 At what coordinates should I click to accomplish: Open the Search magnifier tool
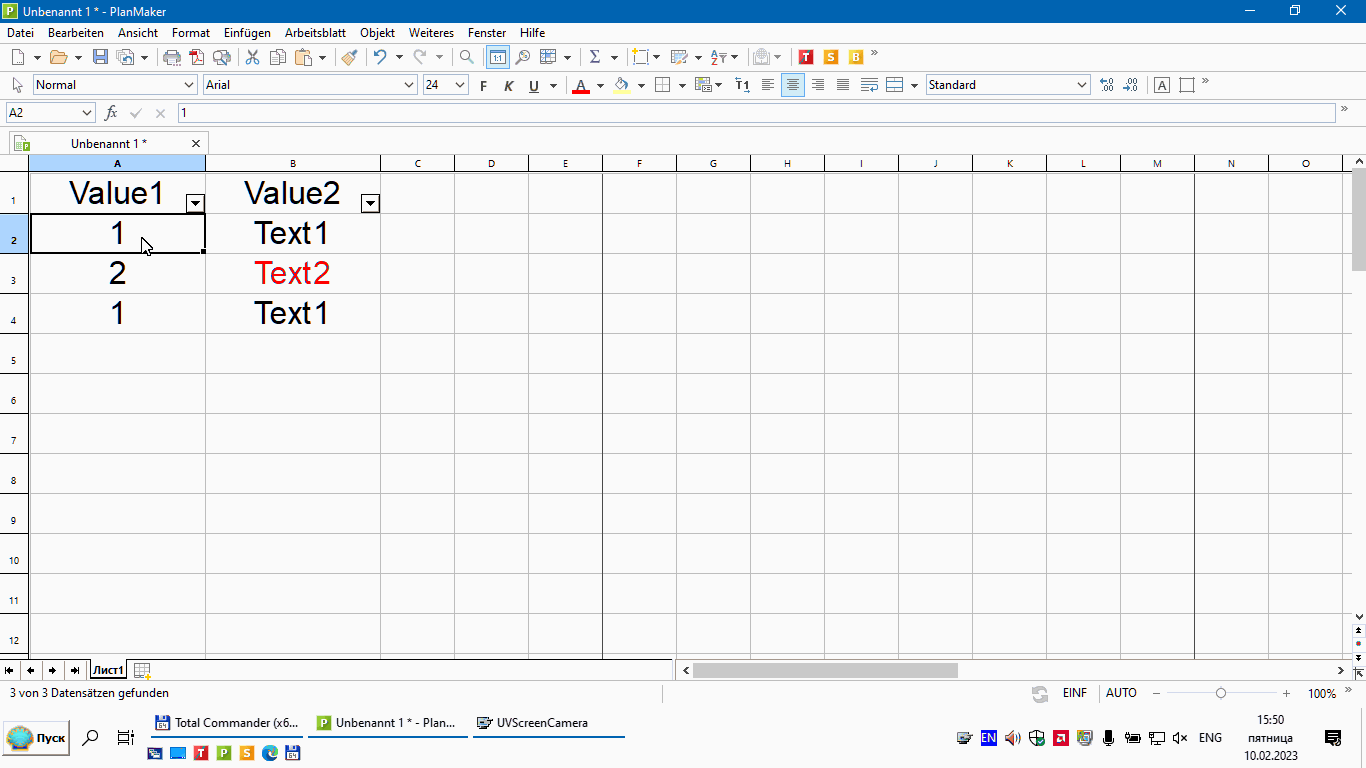pyautogui.click(x=467, y=57)
